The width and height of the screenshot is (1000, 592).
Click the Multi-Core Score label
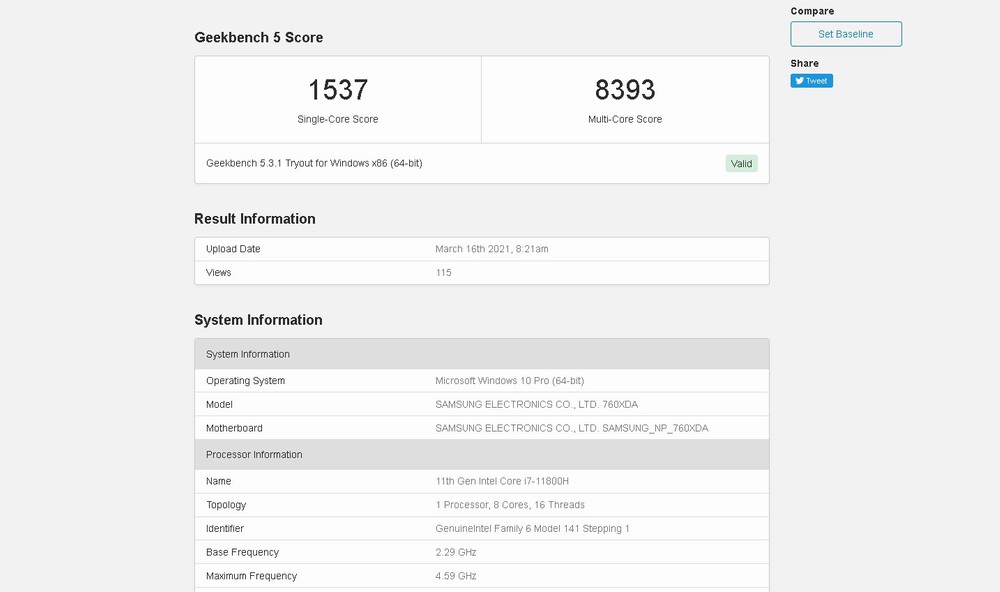point(625,119)
